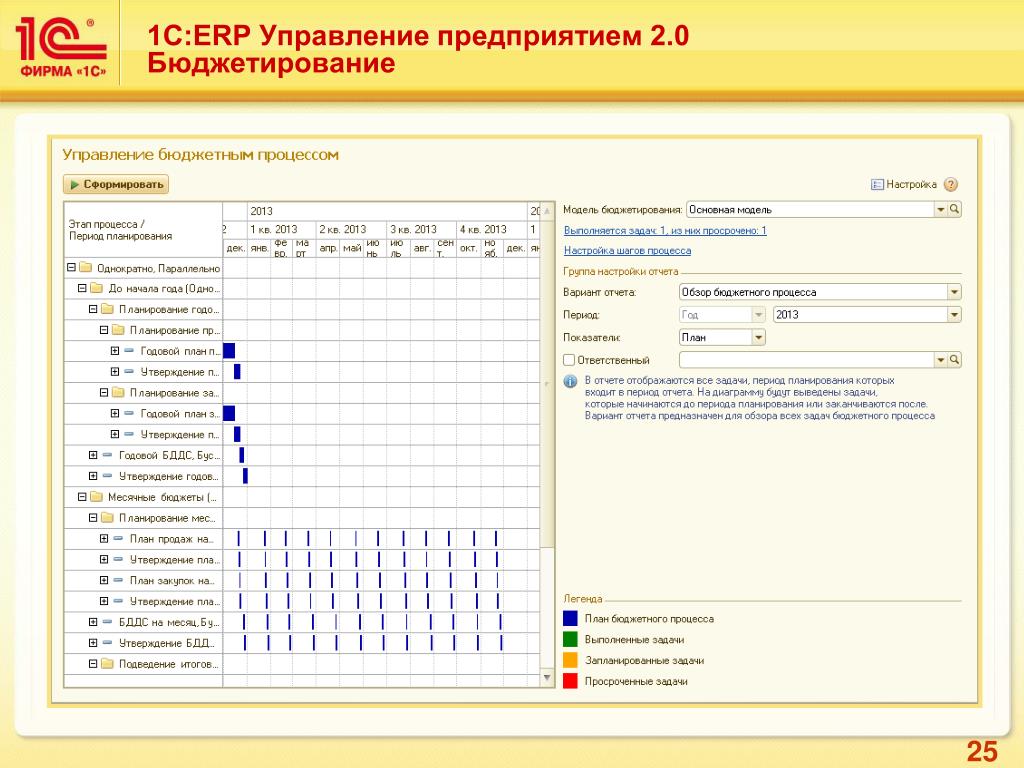The height and width of the screenshot is (768, 1024).
Task: Click the Ответственный input field
Action: coord(807,360)
